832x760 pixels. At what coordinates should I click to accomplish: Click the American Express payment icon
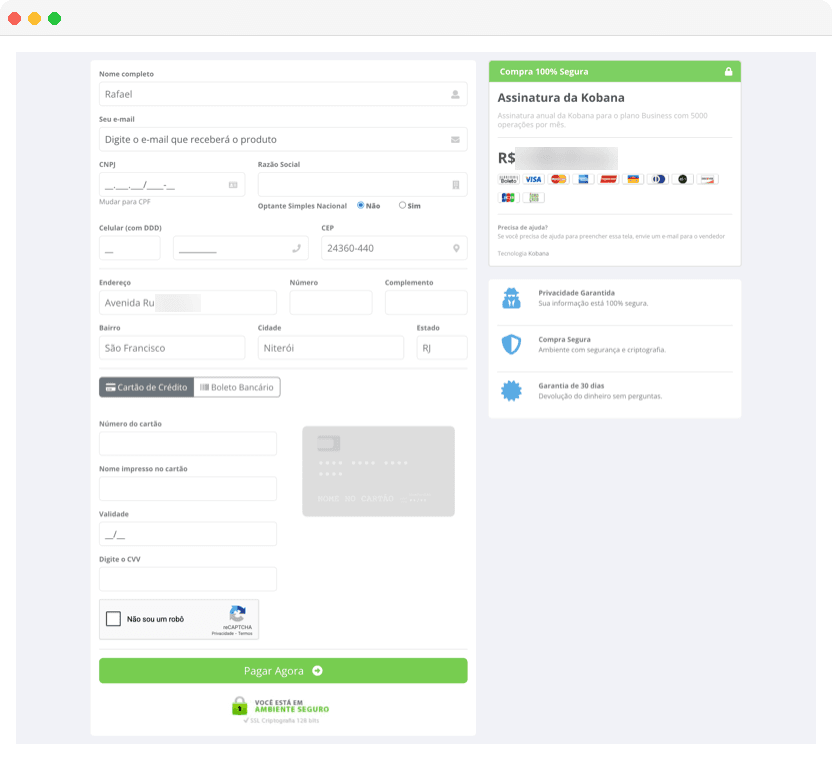pos(582,179)
